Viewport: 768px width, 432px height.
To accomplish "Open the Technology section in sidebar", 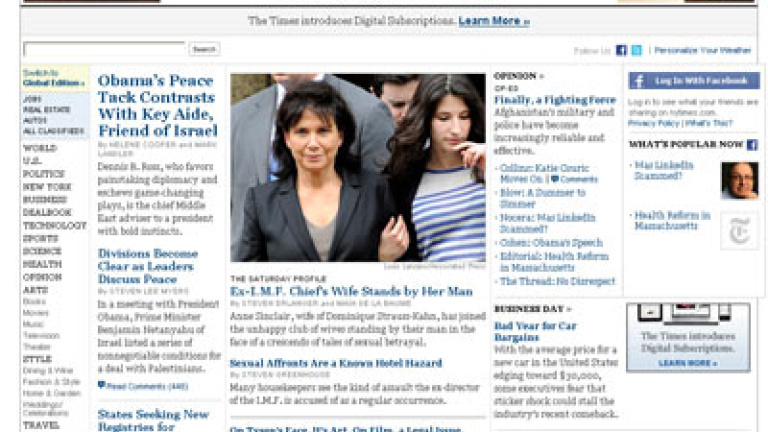I will point(54,225).
